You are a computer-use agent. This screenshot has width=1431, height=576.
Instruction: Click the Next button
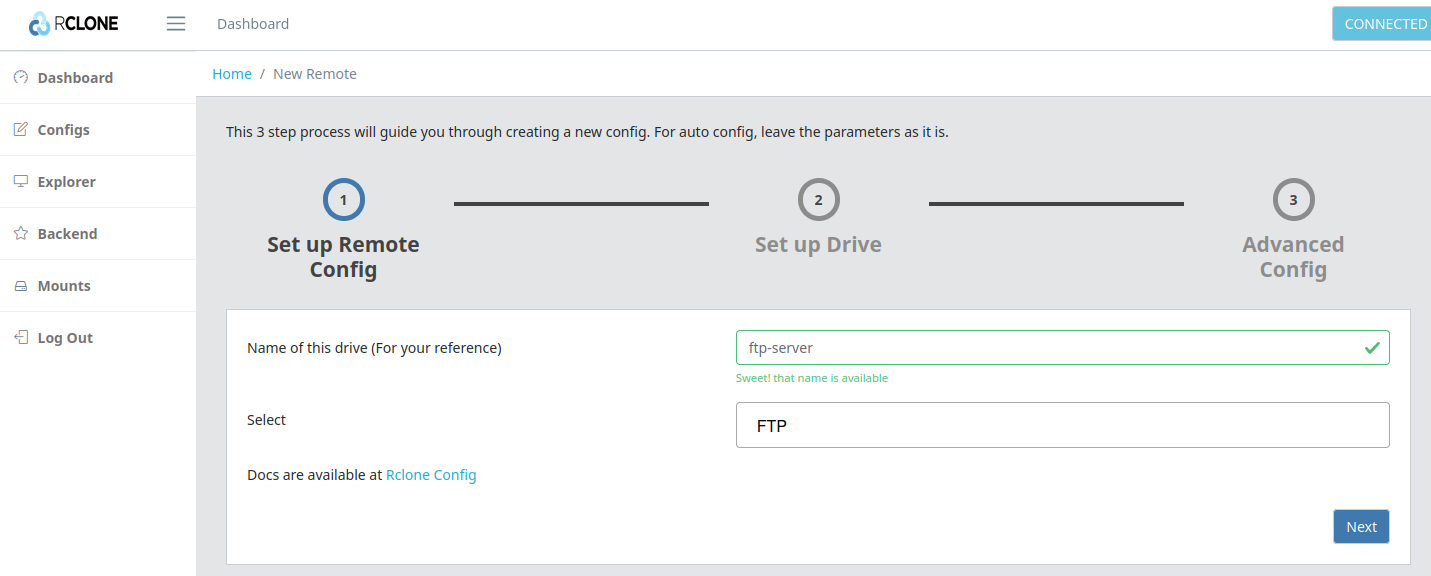click(1361, 526)
